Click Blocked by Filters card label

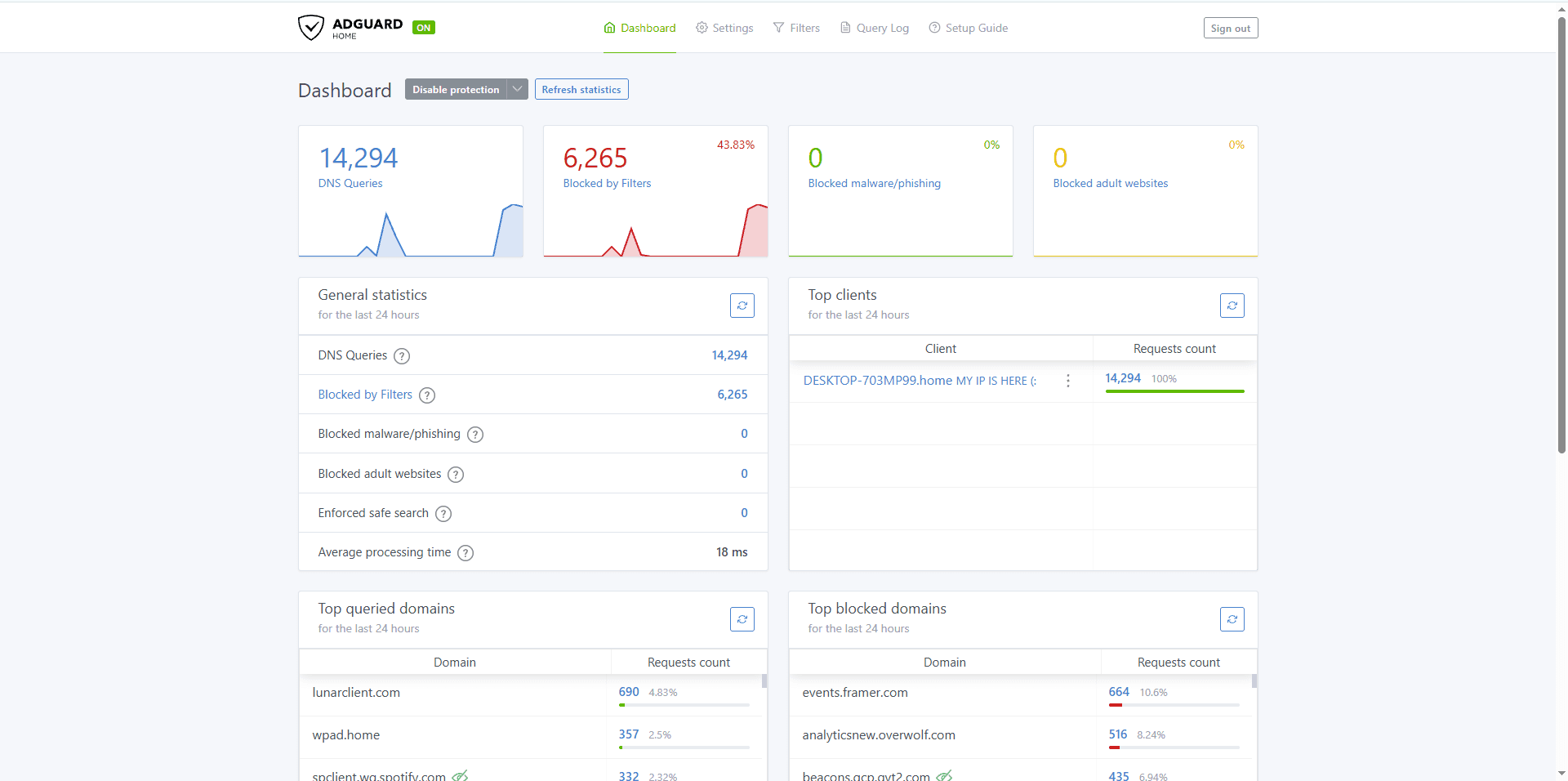(x=607, y=184)
